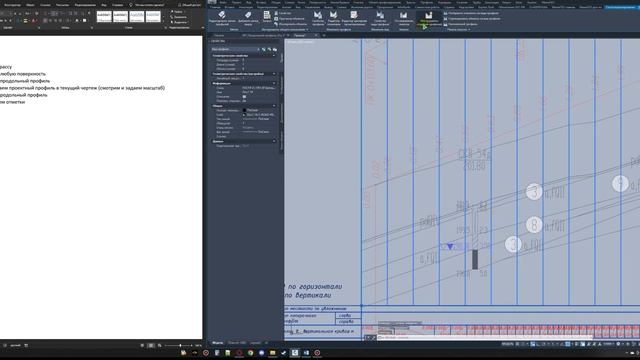Image resolution: width=640 pixels, height=360 pixels.
Task: Click Отслеживание пикетов ribbon button
Action: coord(403,18)
